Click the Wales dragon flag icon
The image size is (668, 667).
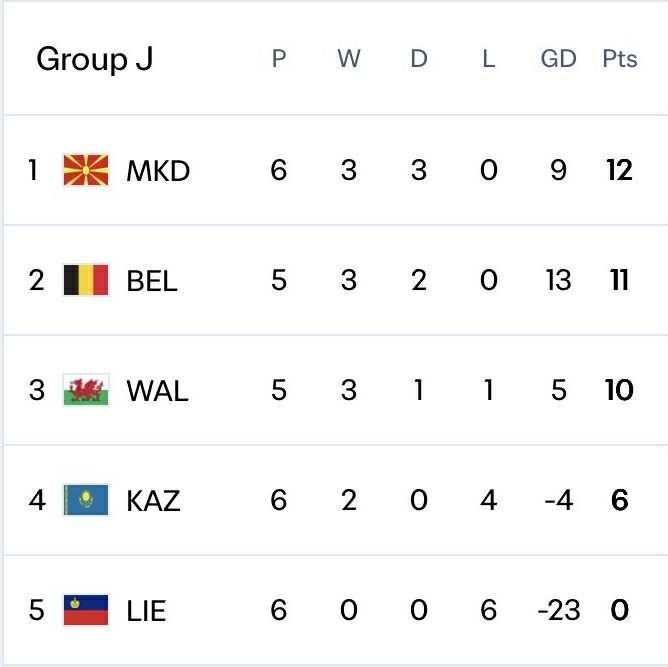(85, 390)
